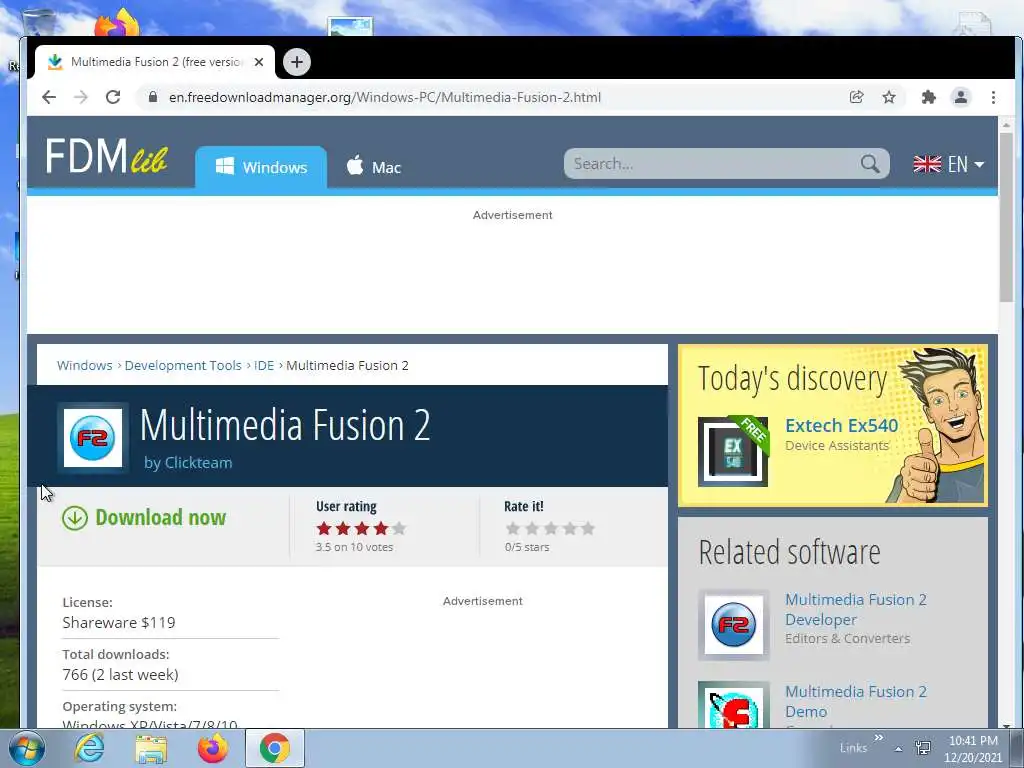Click the scrollbar down arrow

point(1006,725)
